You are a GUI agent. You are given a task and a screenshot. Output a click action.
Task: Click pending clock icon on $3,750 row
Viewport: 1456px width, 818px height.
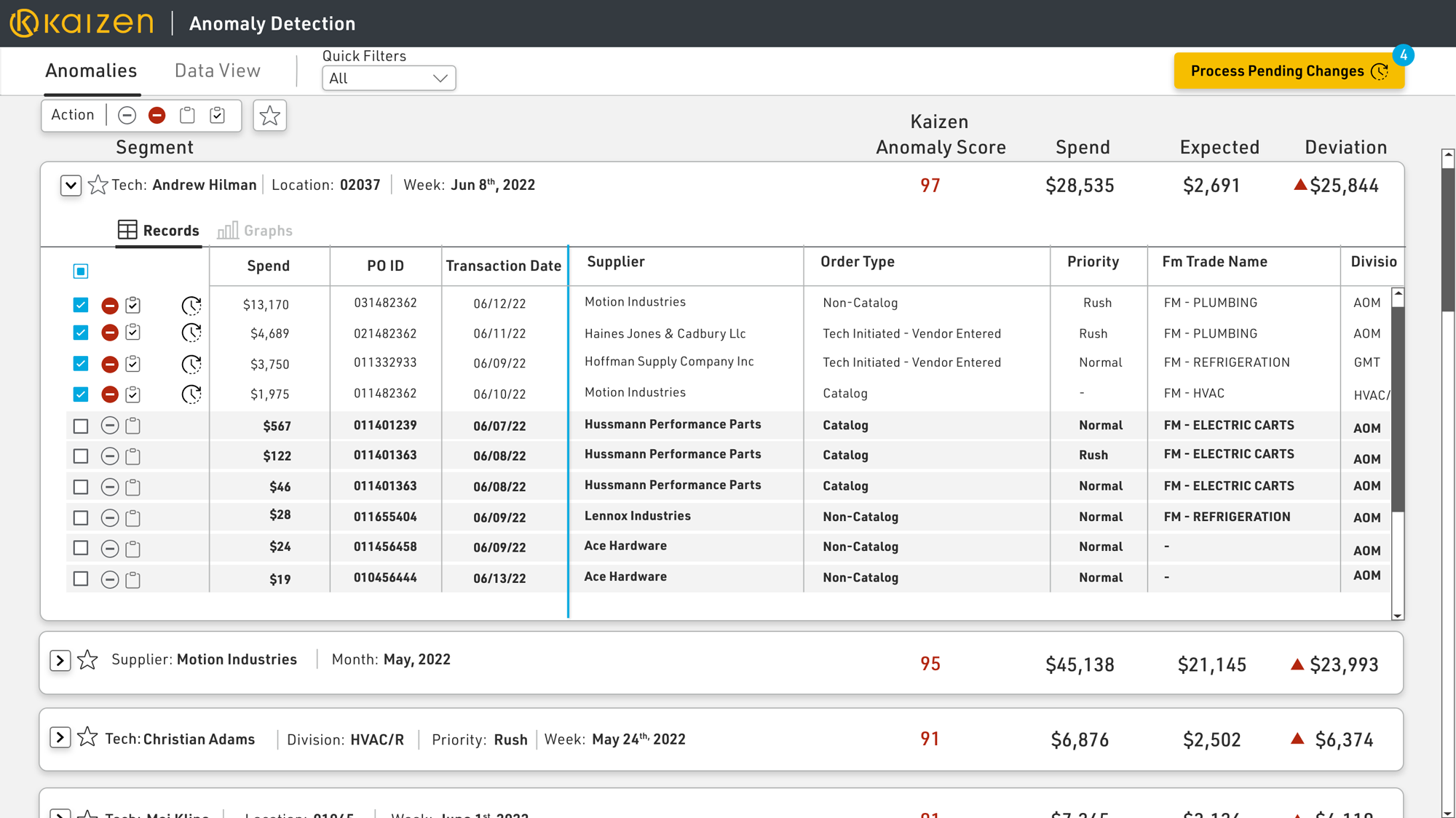coord(191,364)
